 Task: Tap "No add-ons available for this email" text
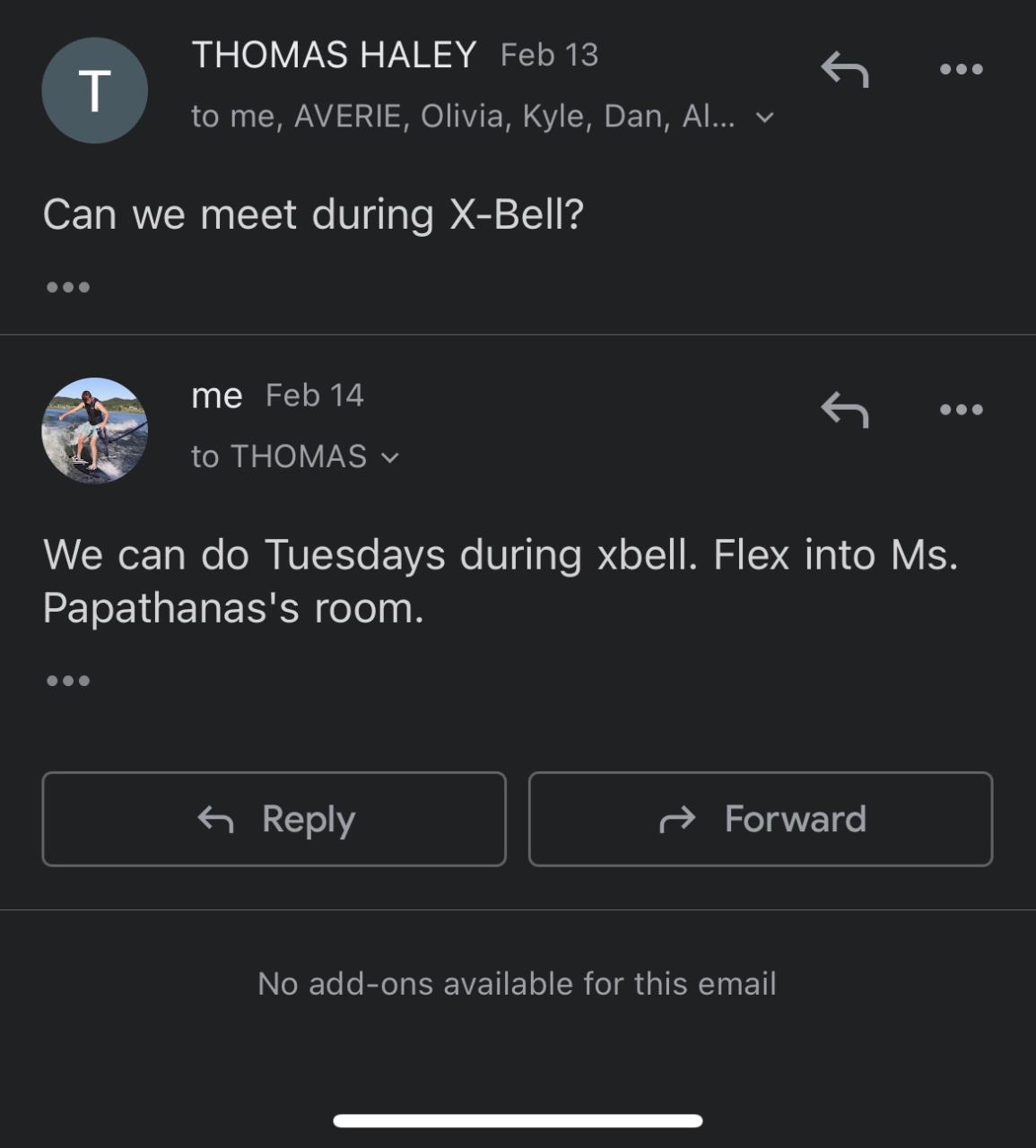(517, 984)
